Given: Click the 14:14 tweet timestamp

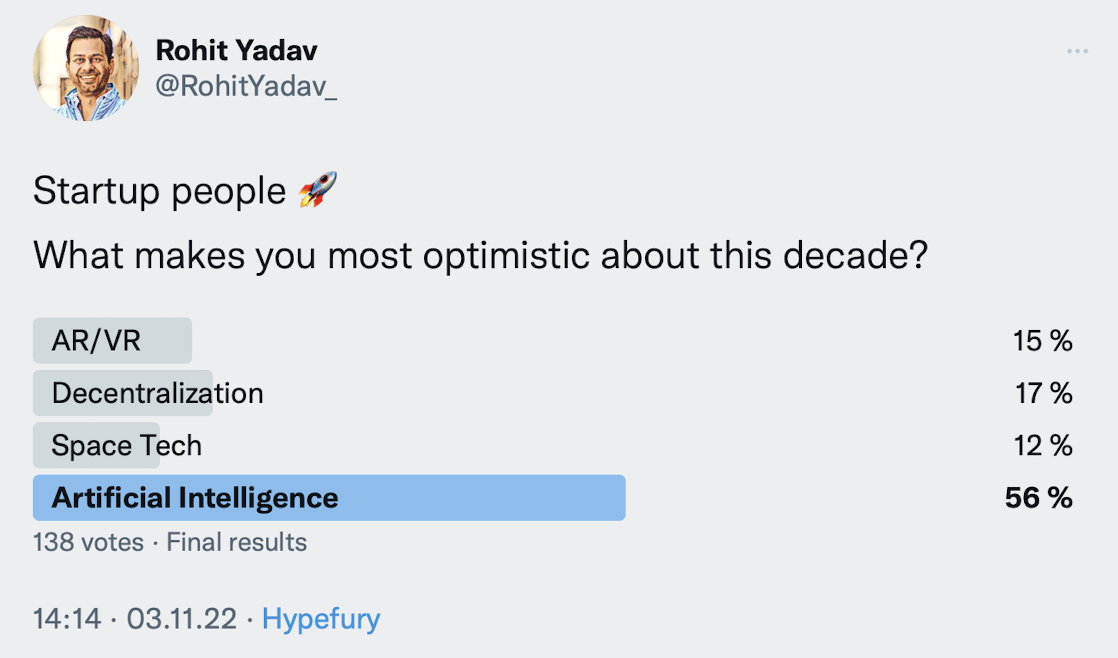Looking at the screenshot, I should pos(67,619).
